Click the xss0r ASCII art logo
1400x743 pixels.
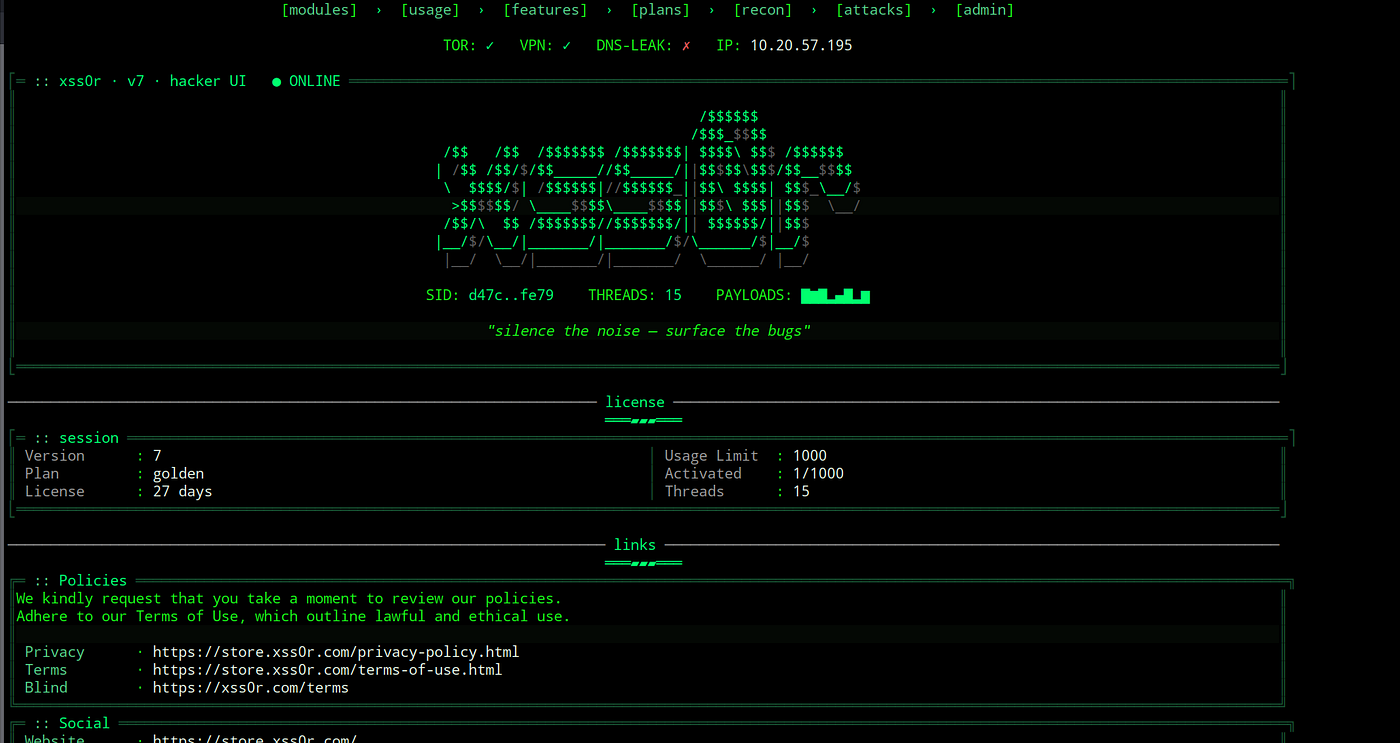648,189
